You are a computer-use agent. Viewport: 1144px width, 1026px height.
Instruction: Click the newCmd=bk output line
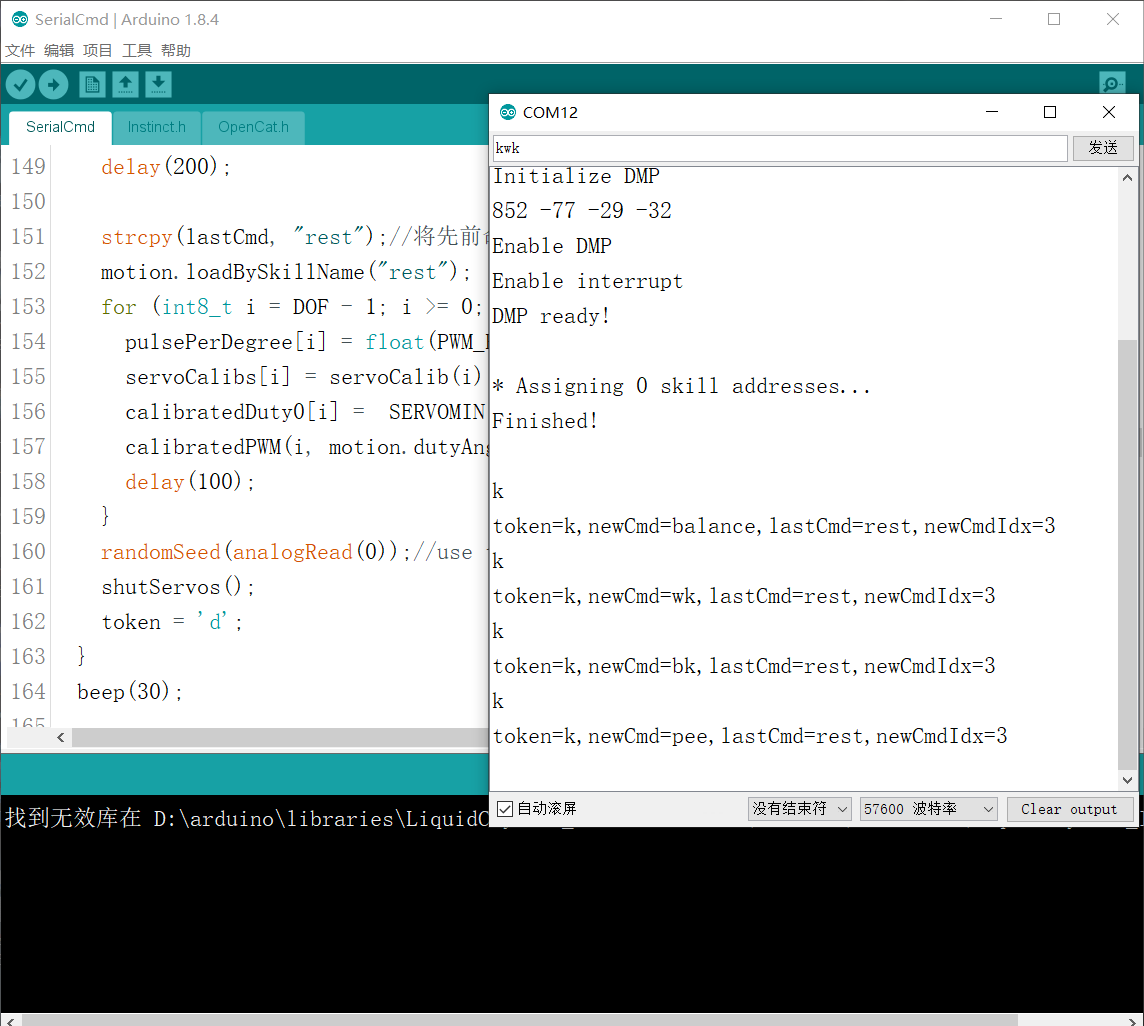tap(744, 666)
